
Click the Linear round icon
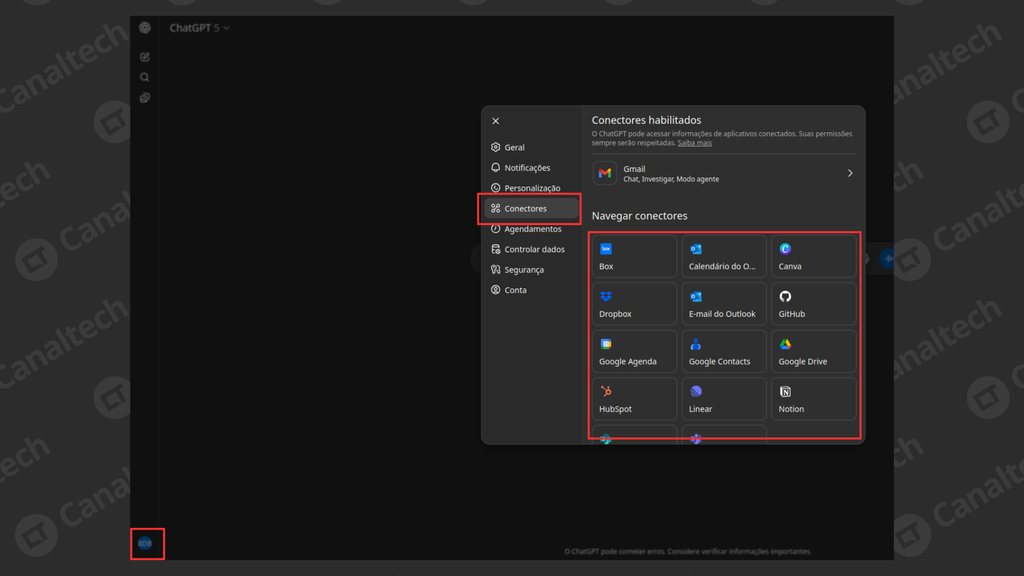click(696, 392)
